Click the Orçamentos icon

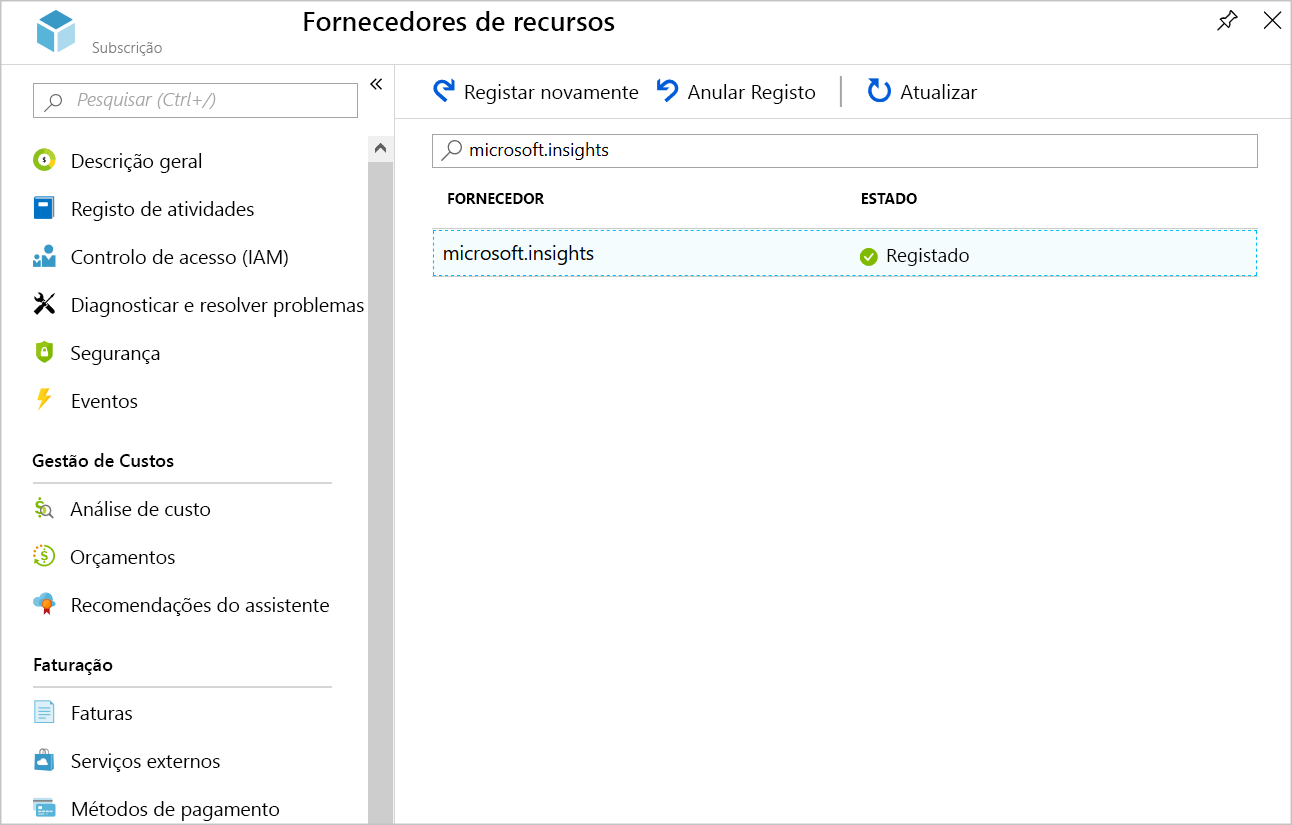click(x=44, y=556)
